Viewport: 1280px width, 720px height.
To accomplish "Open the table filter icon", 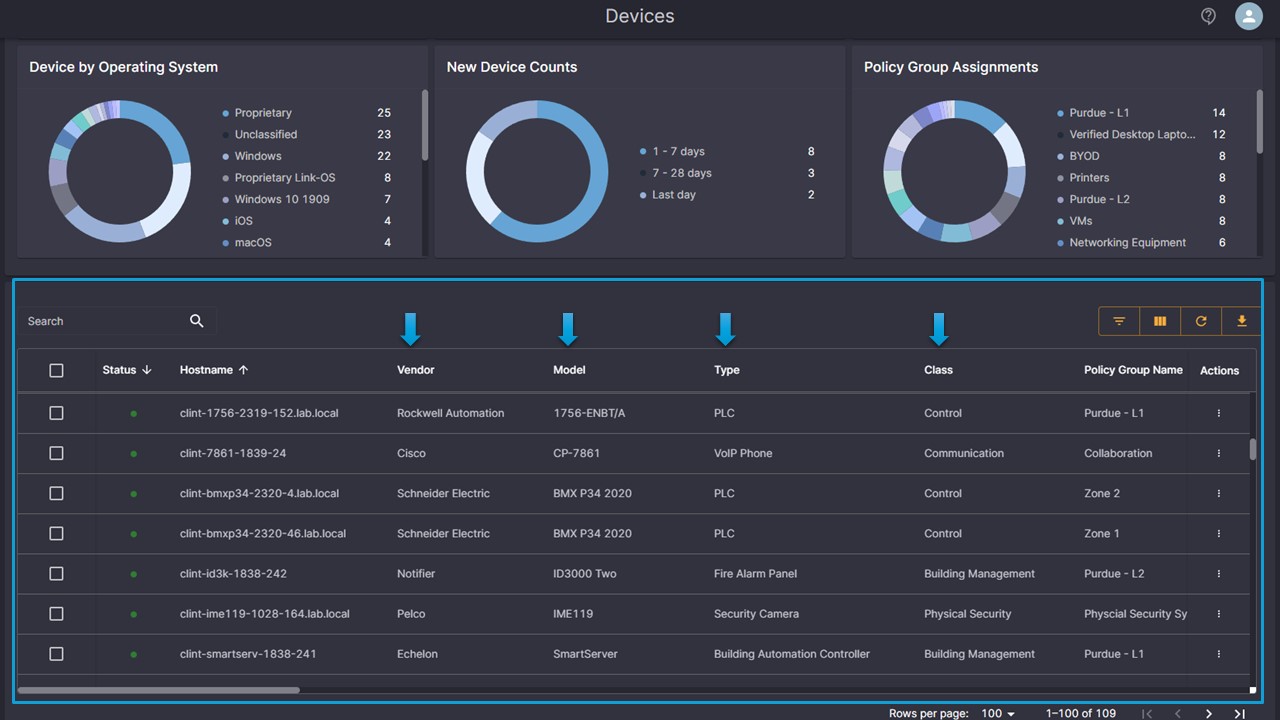I will click(x=1119, y=321).
